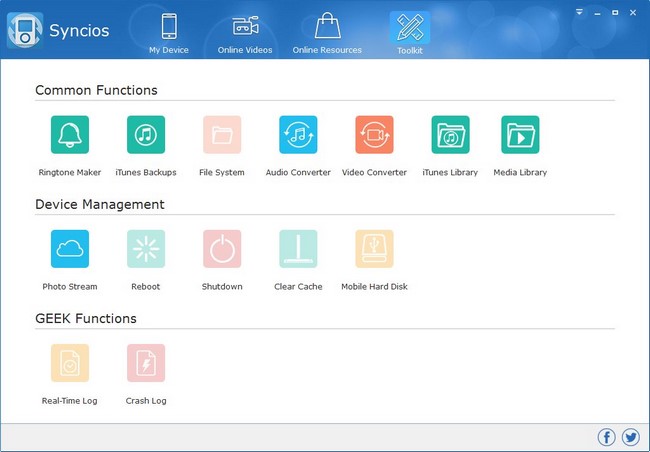
Task: Launch the Video Converter
Action: tap(374, 135)
